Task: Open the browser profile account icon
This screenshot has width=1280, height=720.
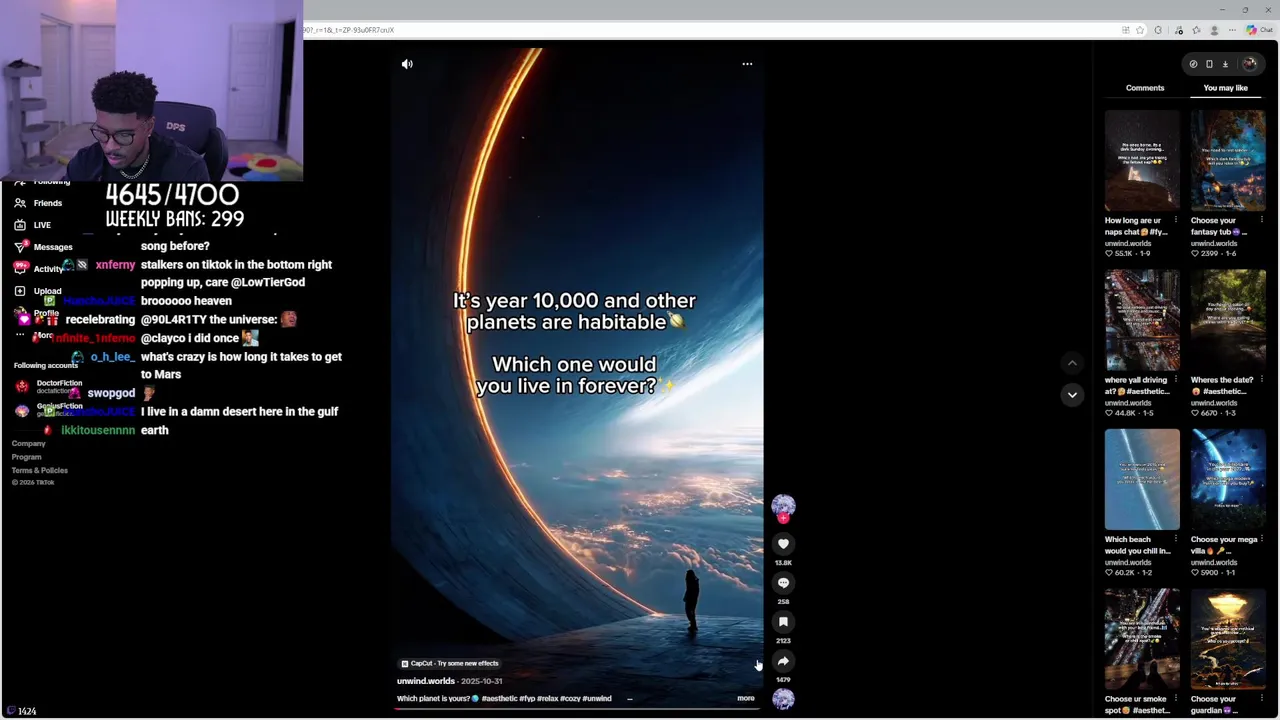Action: click(1215, 30)
